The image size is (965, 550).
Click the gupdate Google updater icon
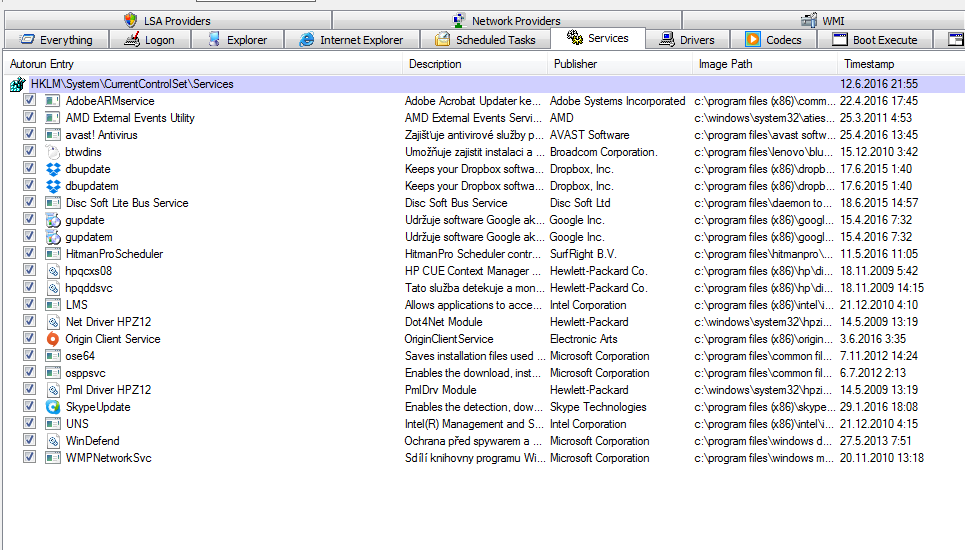click(53, 220)
